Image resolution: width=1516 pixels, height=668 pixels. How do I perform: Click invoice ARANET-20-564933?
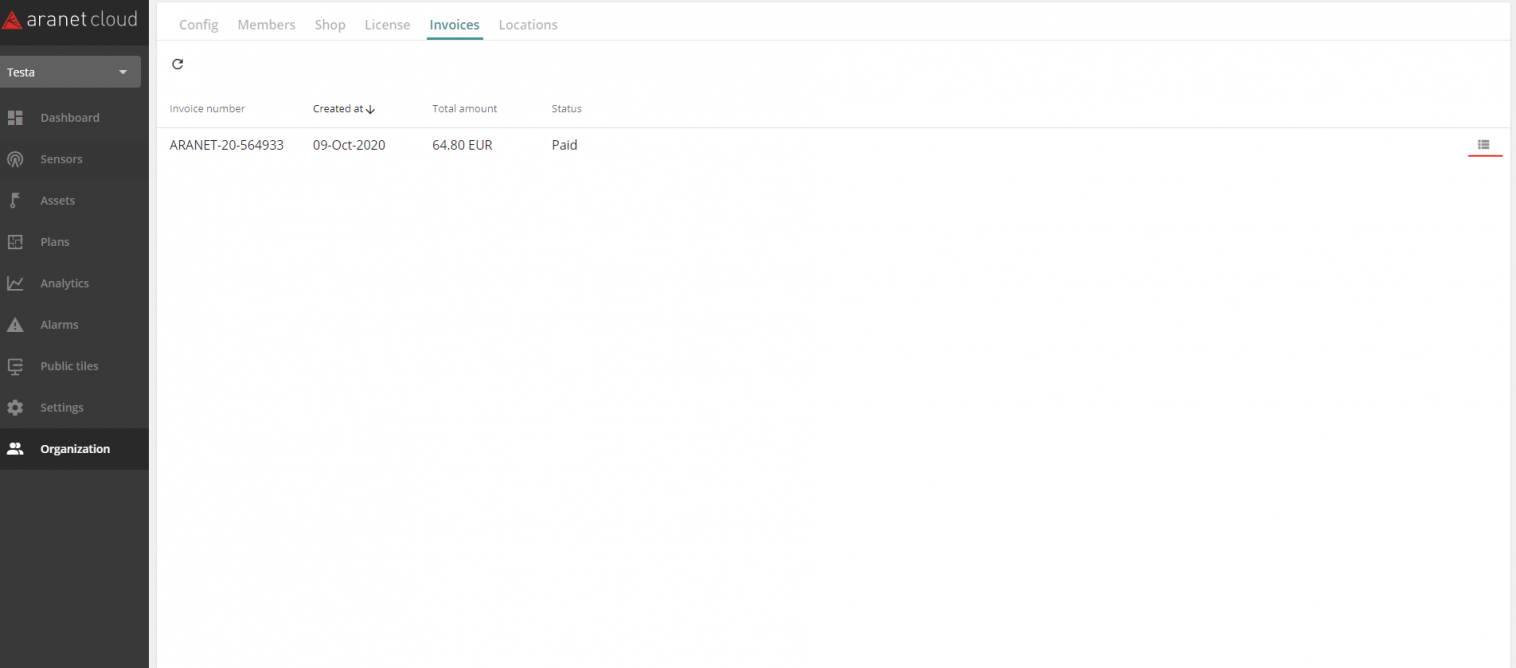227,145
